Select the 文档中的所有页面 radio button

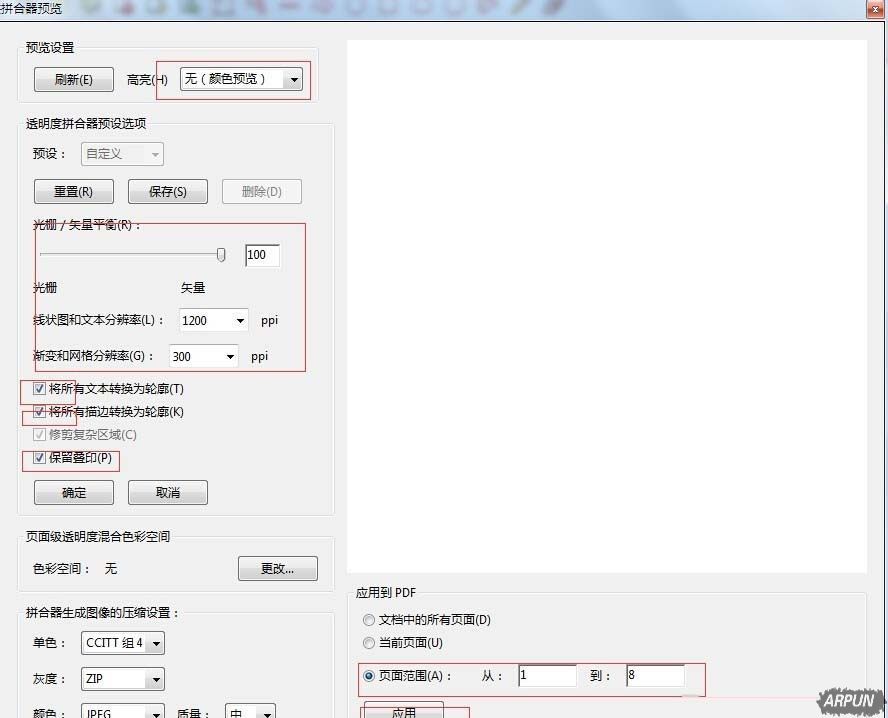click(368, 620)
